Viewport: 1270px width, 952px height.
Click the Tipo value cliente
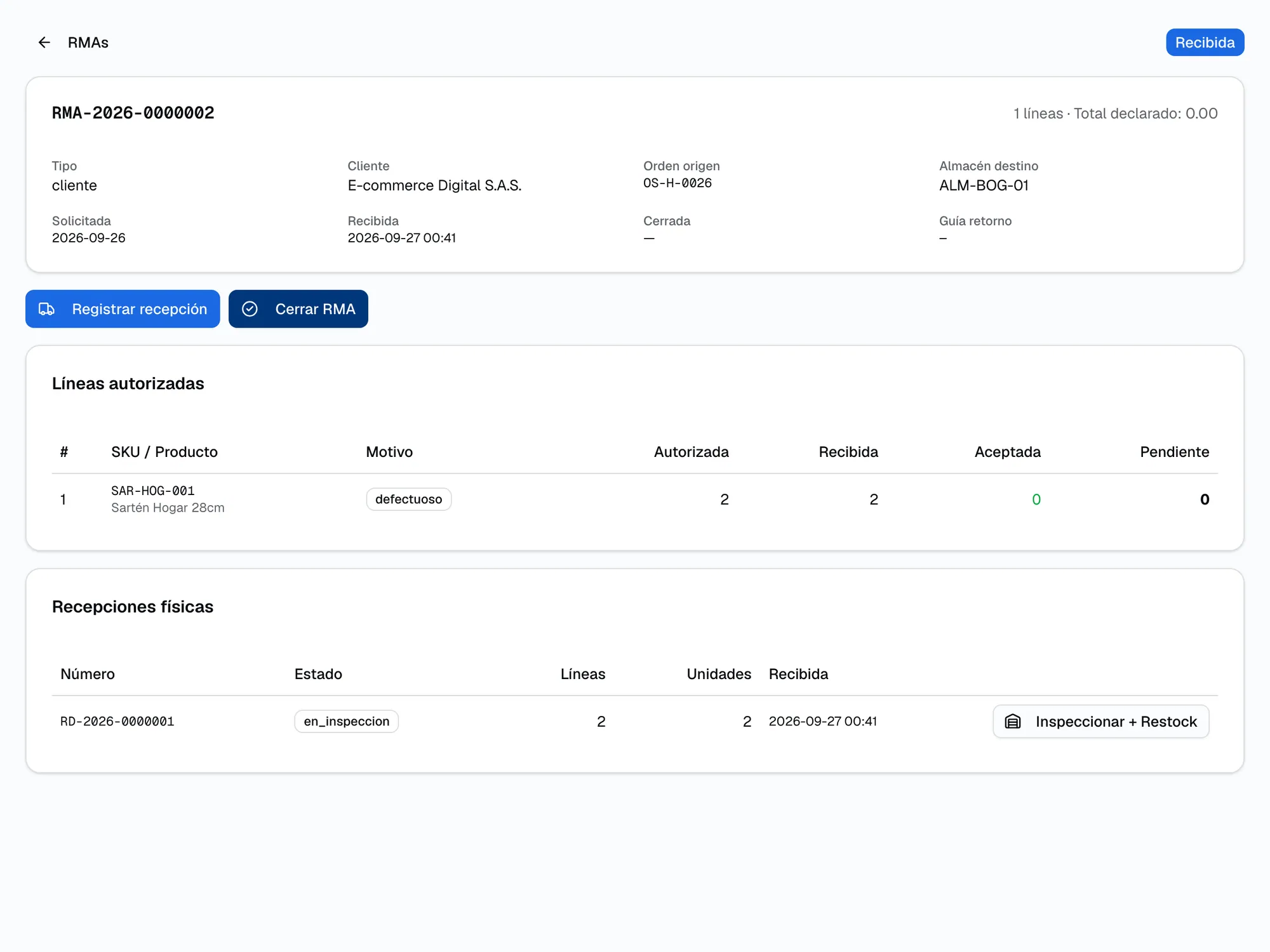coord(74,185)
